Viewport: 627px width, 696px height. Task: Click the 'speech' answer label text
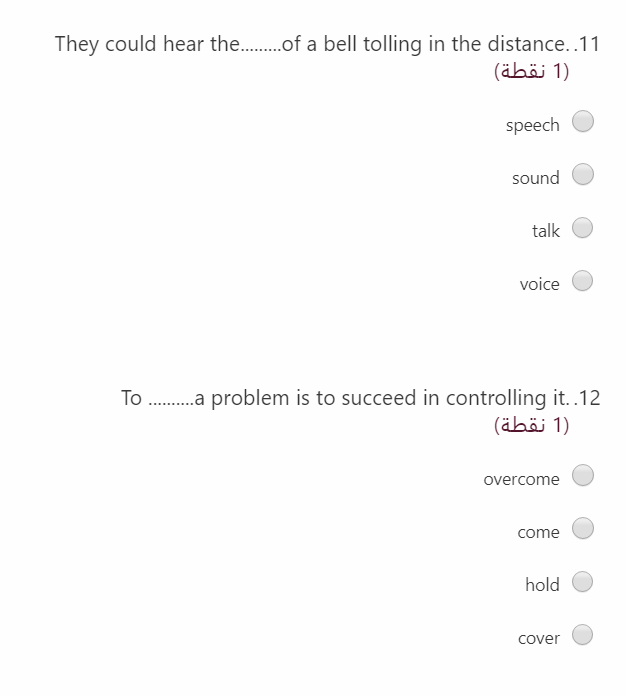[532, 126]
